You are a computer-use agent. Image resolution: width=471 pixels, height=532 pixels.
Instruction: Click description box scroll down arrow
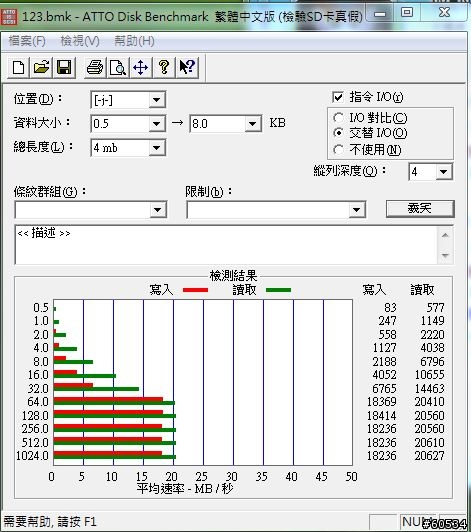pos(445,255)
